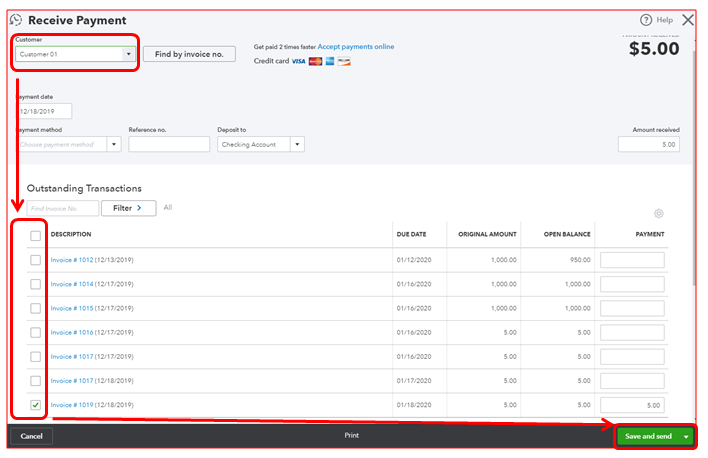708x458 pixels.
Task: Toggle the select-all header checkbox
Action: pos(35,236)
